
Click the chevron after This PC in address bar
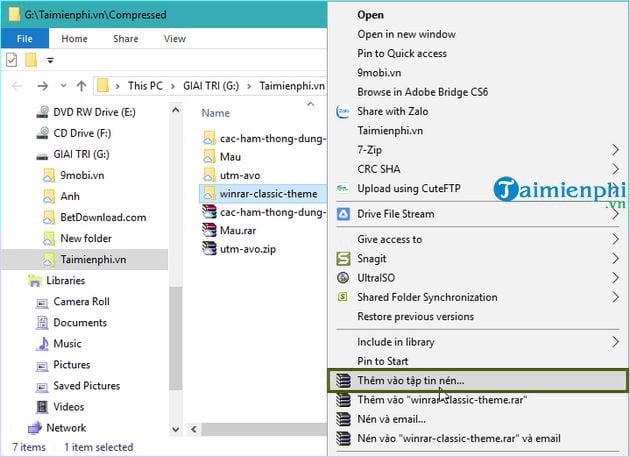click(x=173, y=86)
